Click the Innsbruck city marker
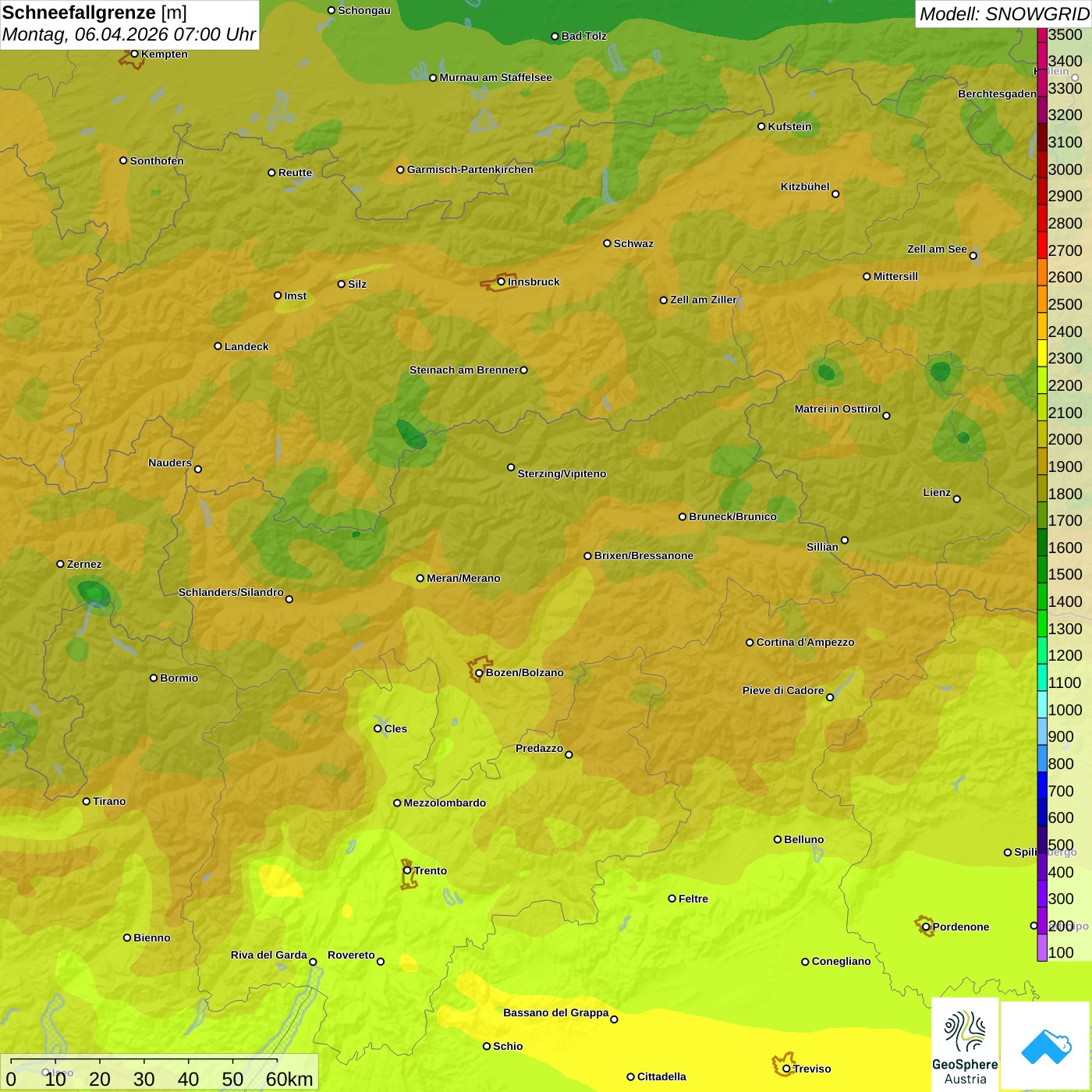 [502, 282]
